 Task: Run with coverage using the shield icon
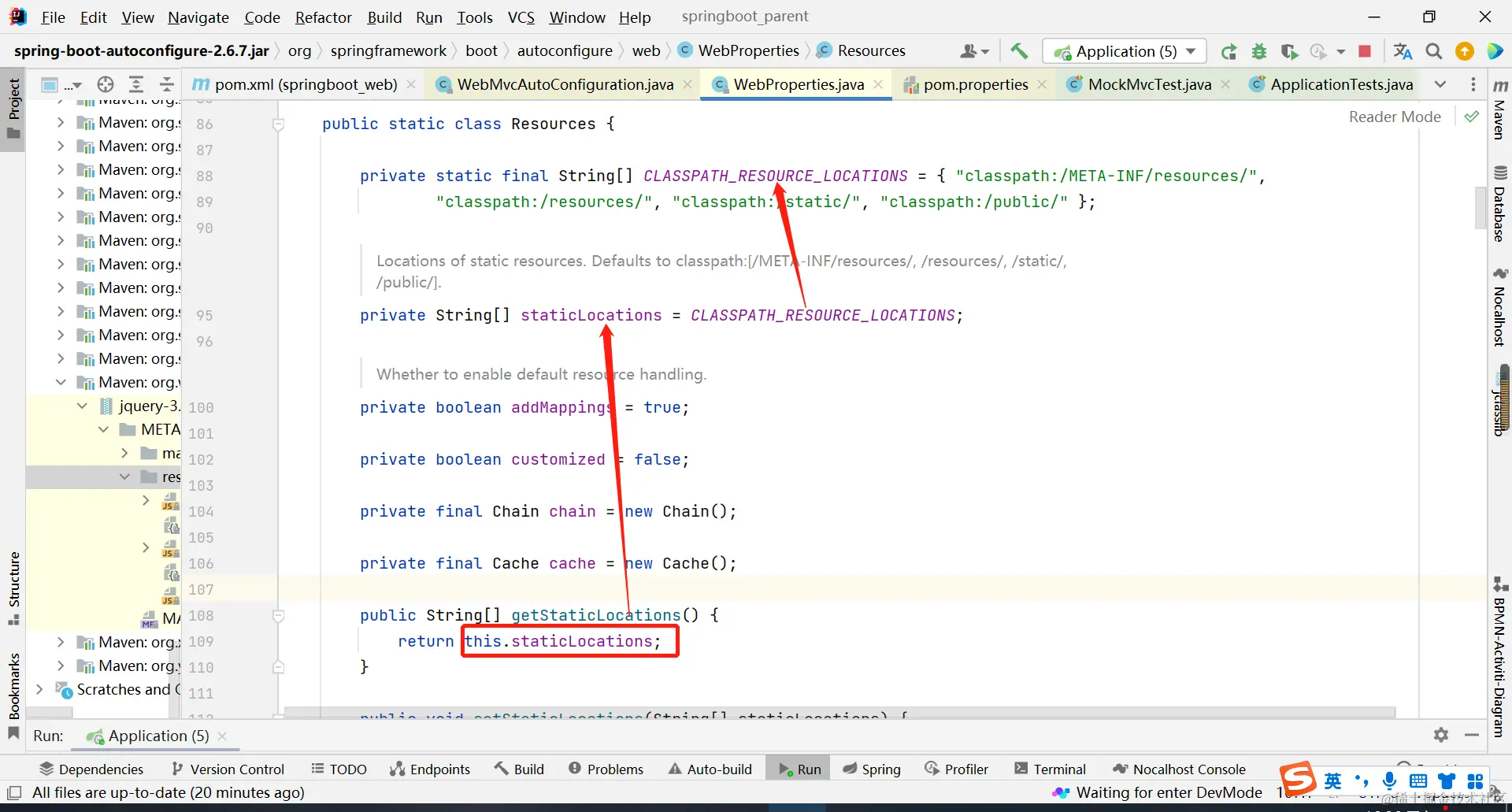click(1289, 52)
